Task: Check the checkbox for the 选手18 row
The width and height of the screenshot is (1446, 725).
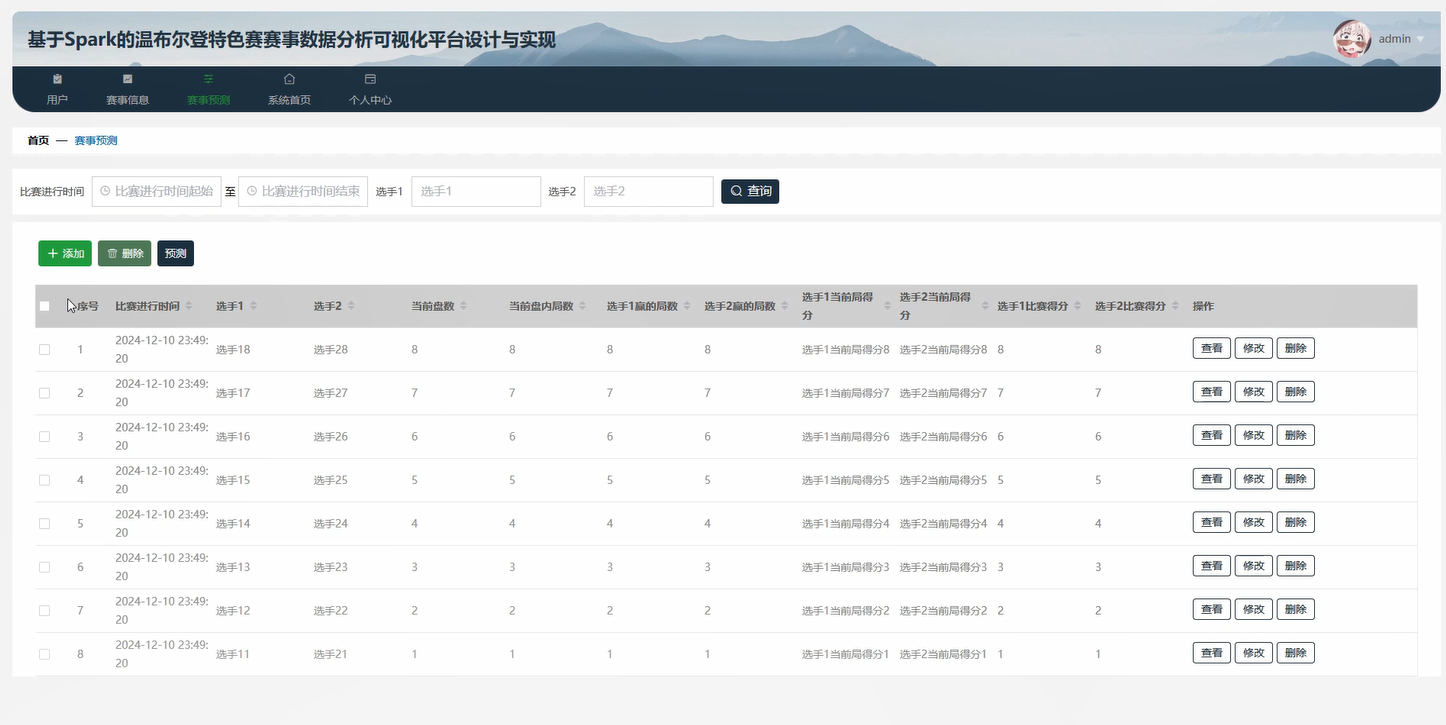Action: click(44, 350)
